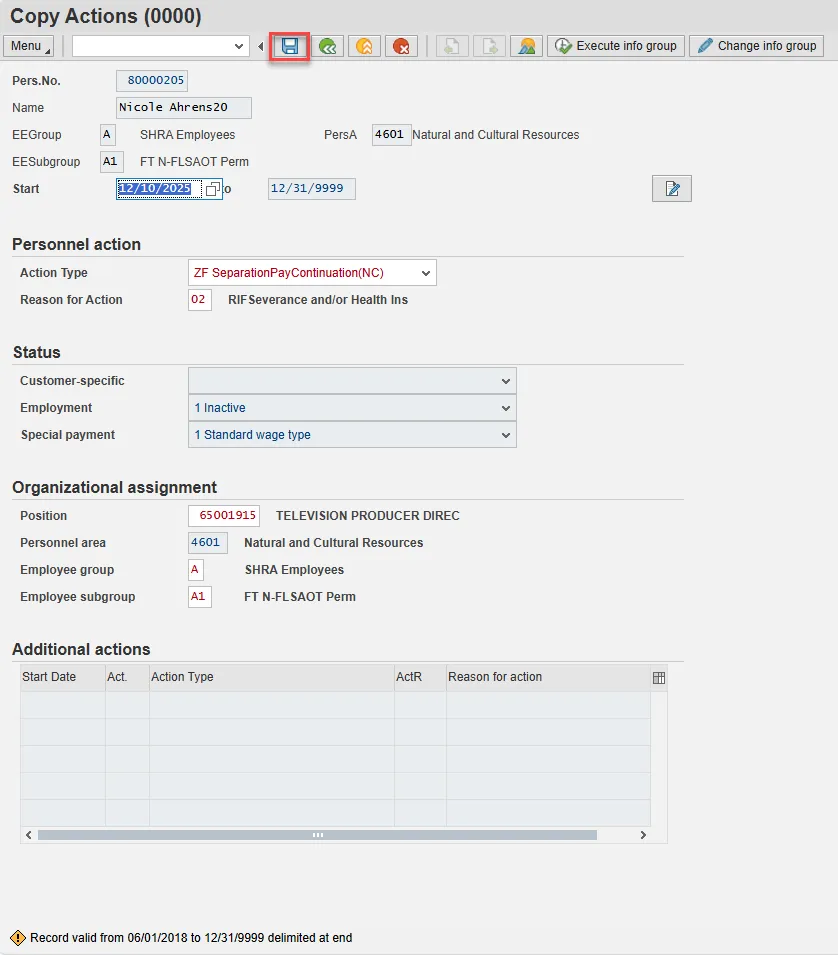This screenshot has height=955, width=838.
Task: Click Change info group button
Action: point(756,46)
